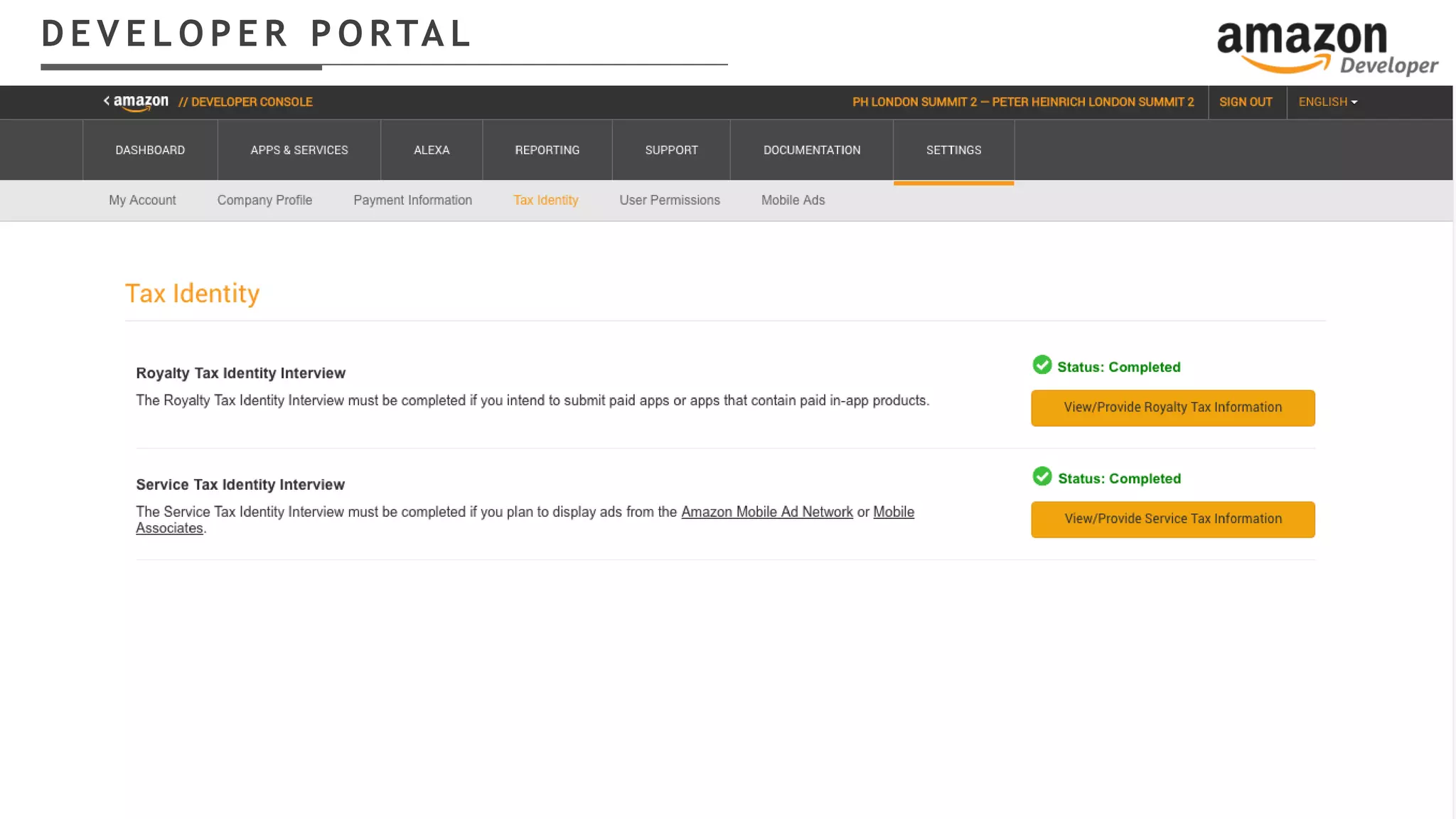The image size is (1456, 819).
Task: Open the Documentation tab
Action: coord(812,150)
